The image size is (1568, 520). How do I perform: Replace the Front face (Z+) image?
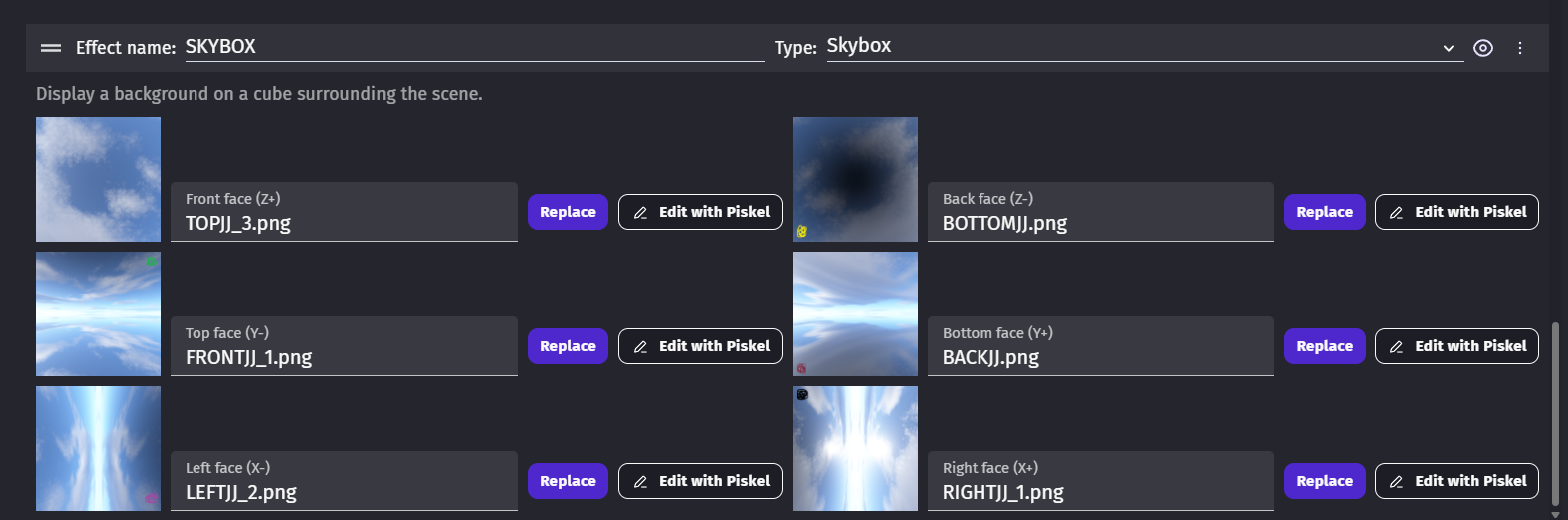click(x=568, y=212)
